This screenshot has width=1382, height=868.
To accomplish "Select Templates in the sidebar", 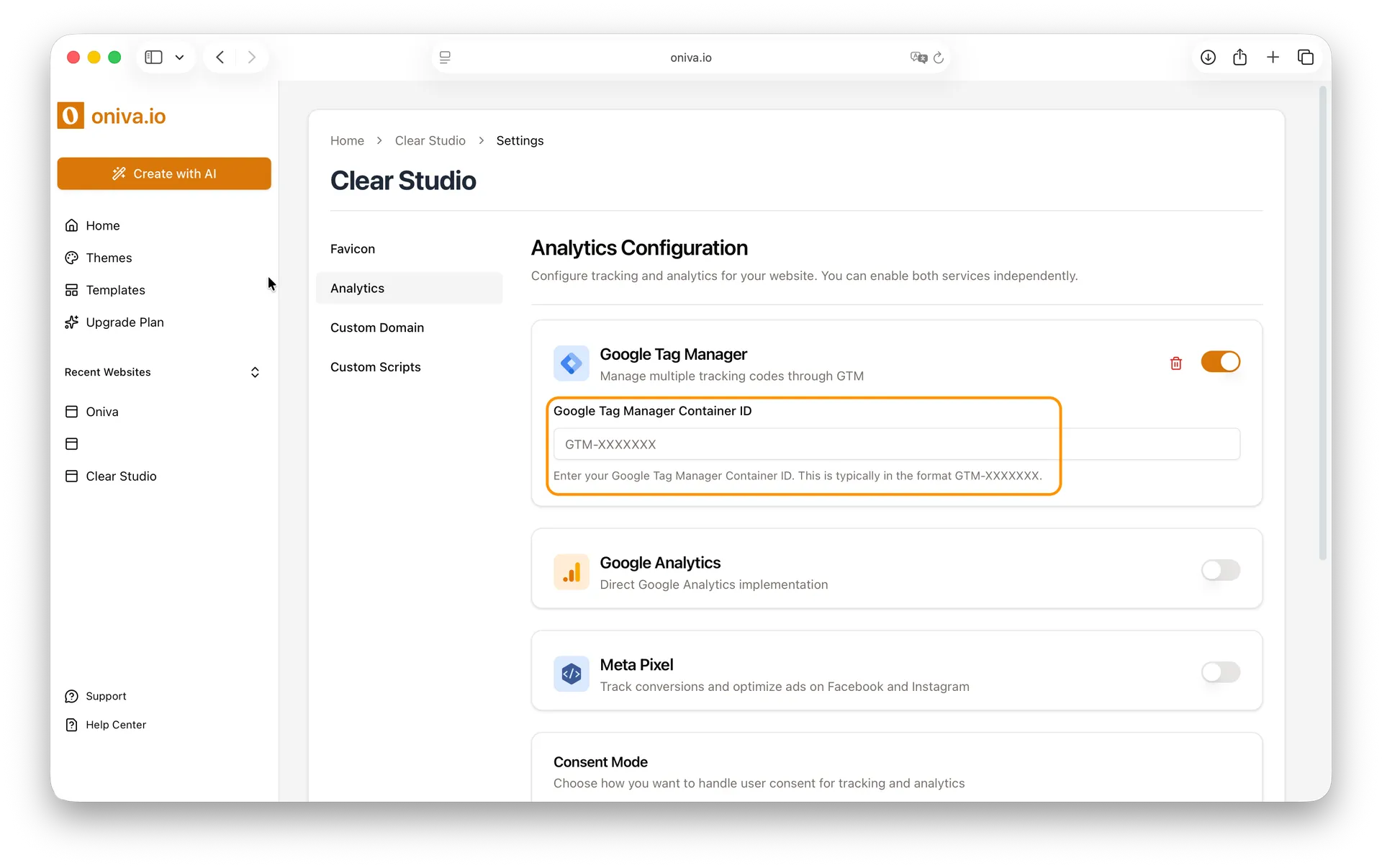I will [115, 290].
